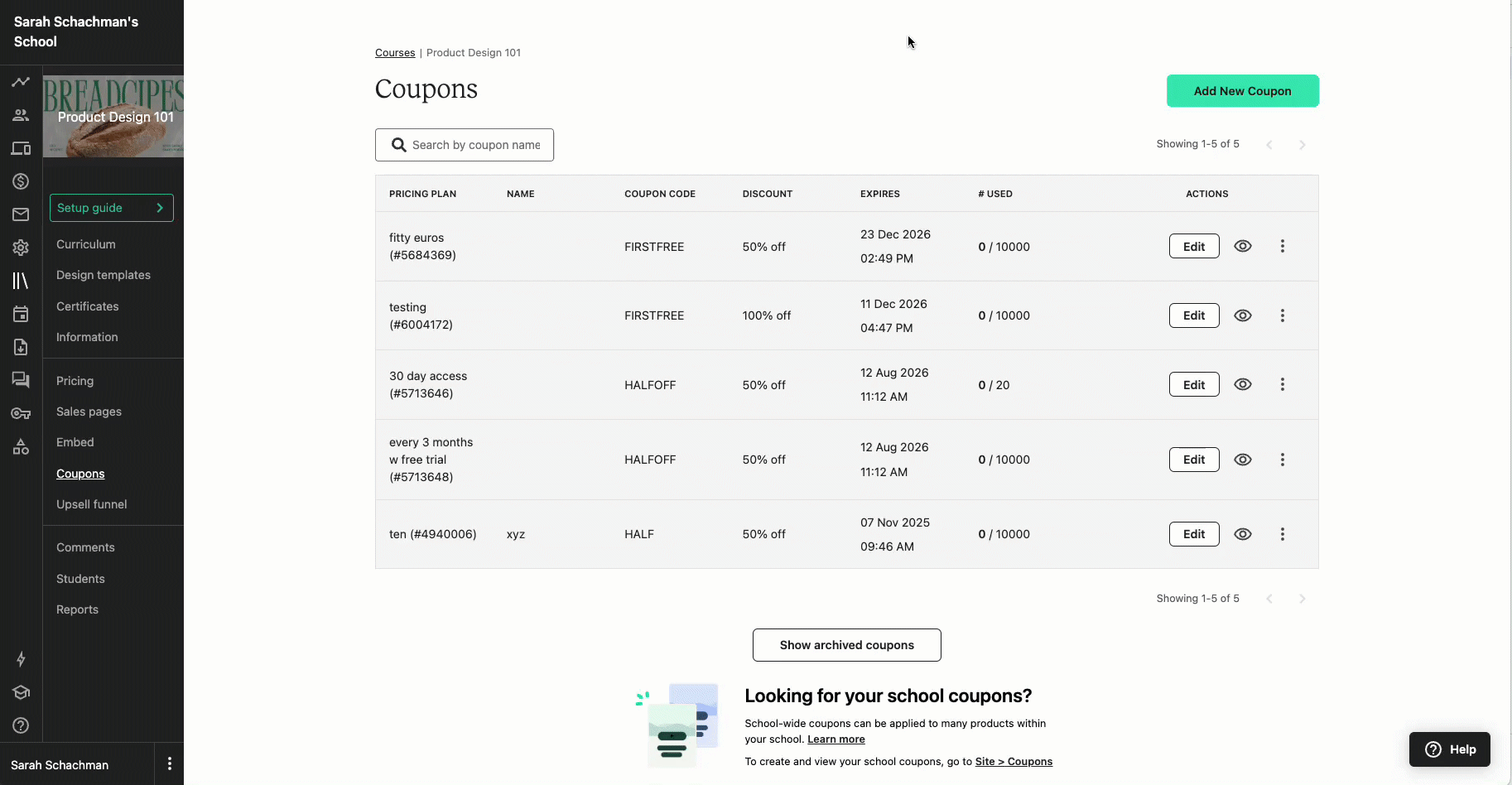Open the Emails envelope sidebar icon
This screenshot has width=1512, height=785.
click(x=21, y=214)
